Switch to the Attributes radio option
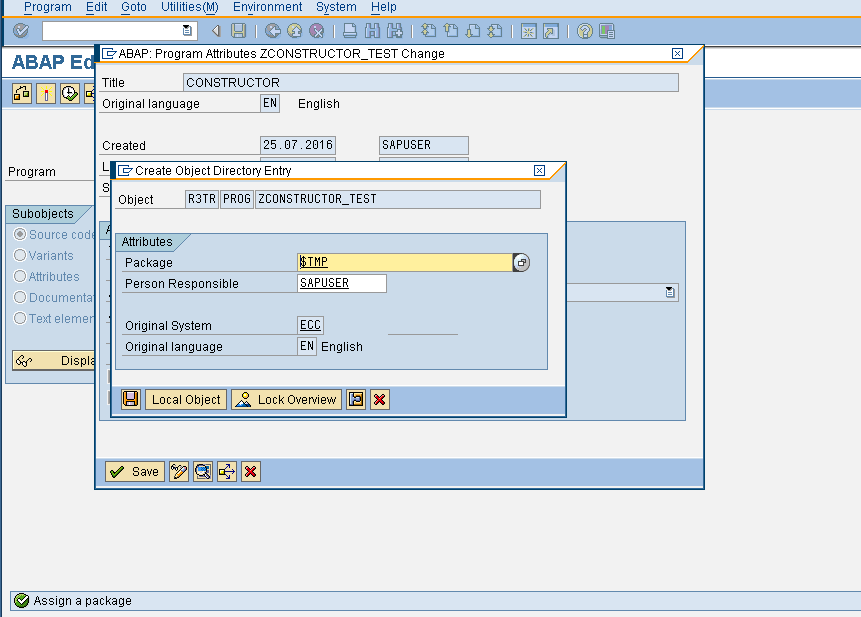The width and height of the screenshot is (861, 617). [x=22, y=276]
